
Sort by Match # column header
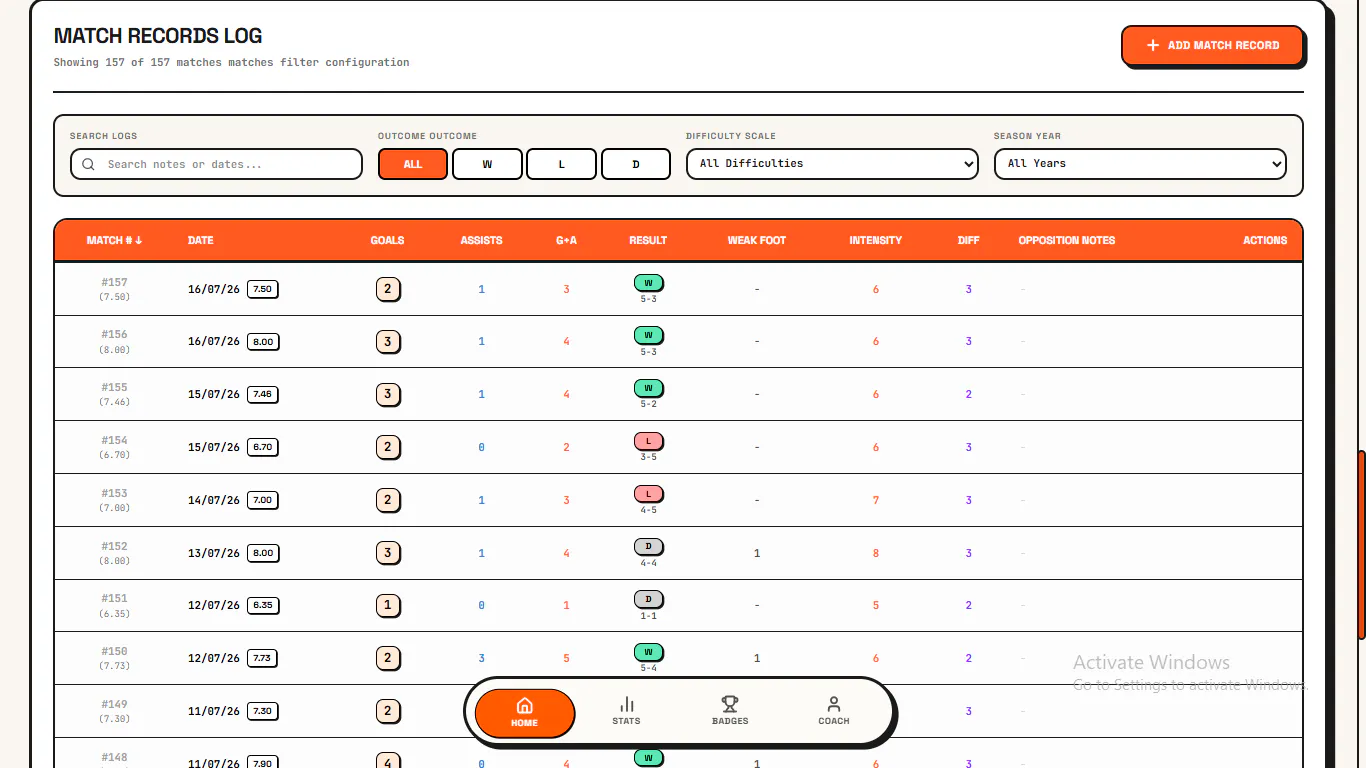(114, 240)
